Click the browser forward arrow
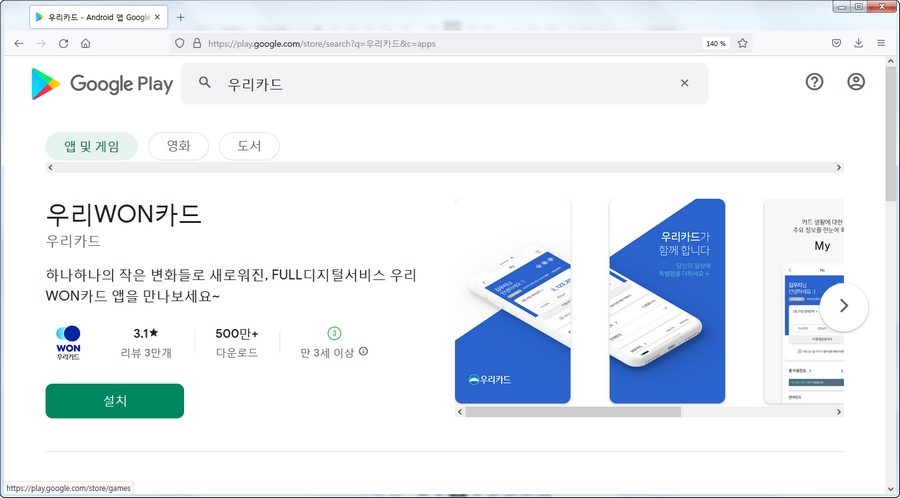Screen dimensions: 900x498 (x=41, y=44)
